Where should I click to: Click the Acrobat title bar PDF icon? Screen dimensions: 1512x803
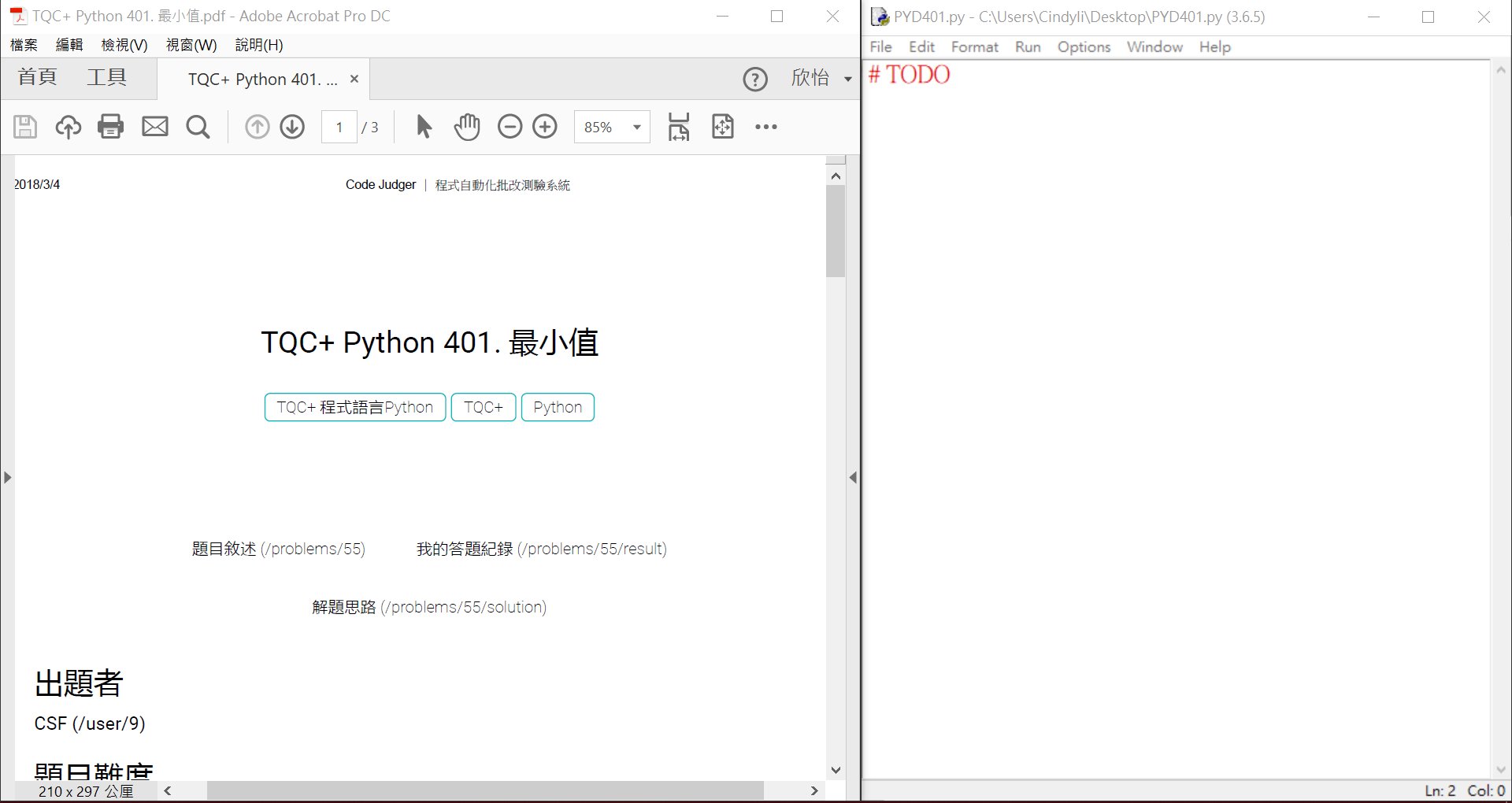[x=18, y=16]
